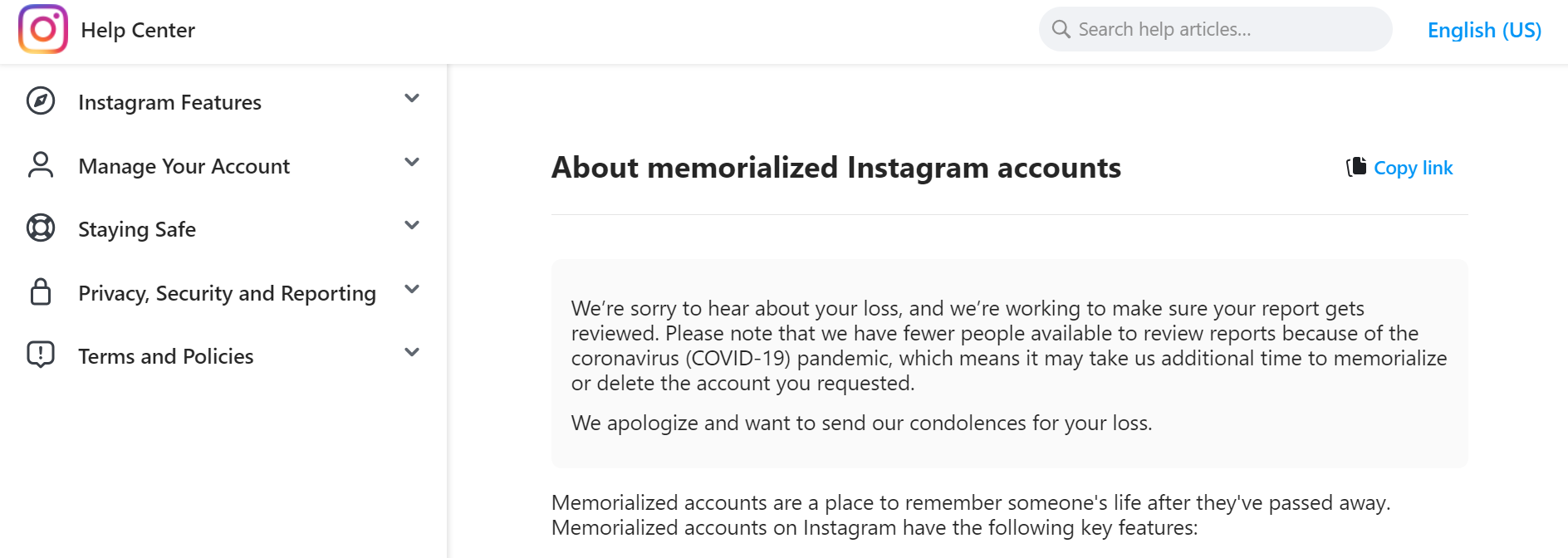The width and height of the screenshot is (1568, 558).
Task: Click the padlock icon beside Privacy, Security
Action: 41,291
